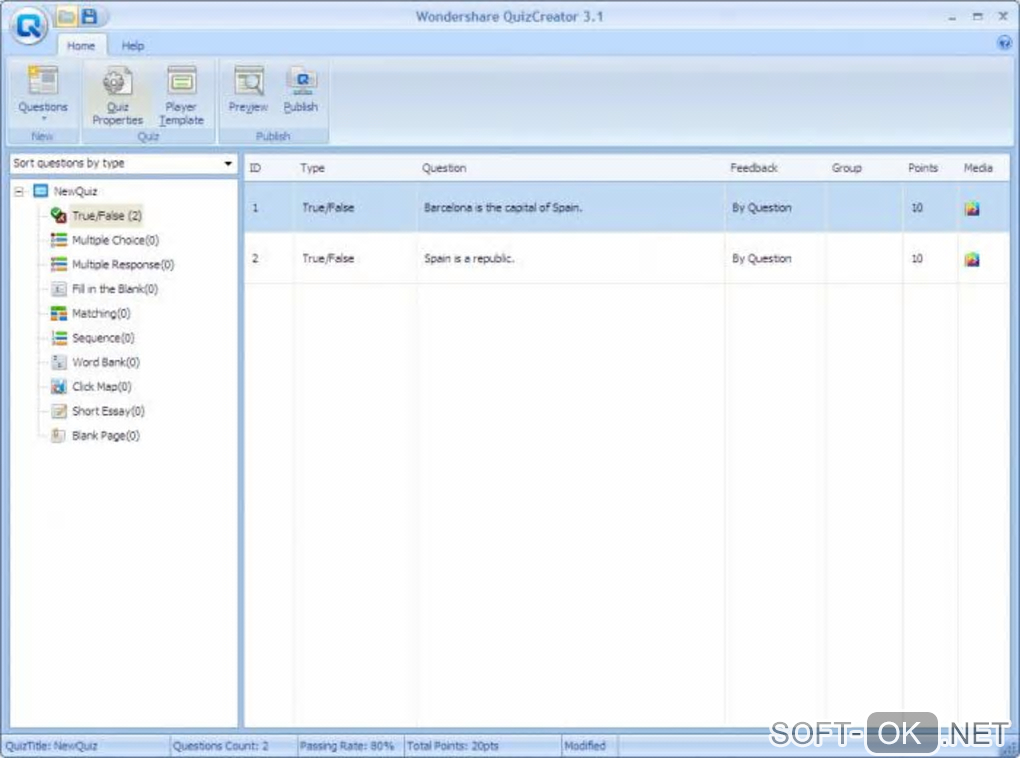Click the Total Points: 20pts status entry

click(x=453, y=746)
